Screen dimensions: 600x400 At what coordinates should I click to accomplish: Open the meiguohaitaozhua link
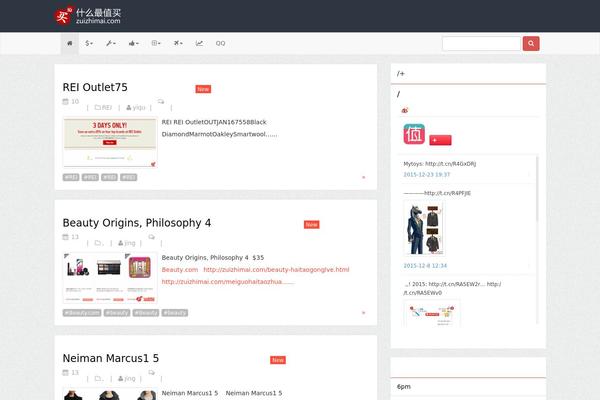228,282
